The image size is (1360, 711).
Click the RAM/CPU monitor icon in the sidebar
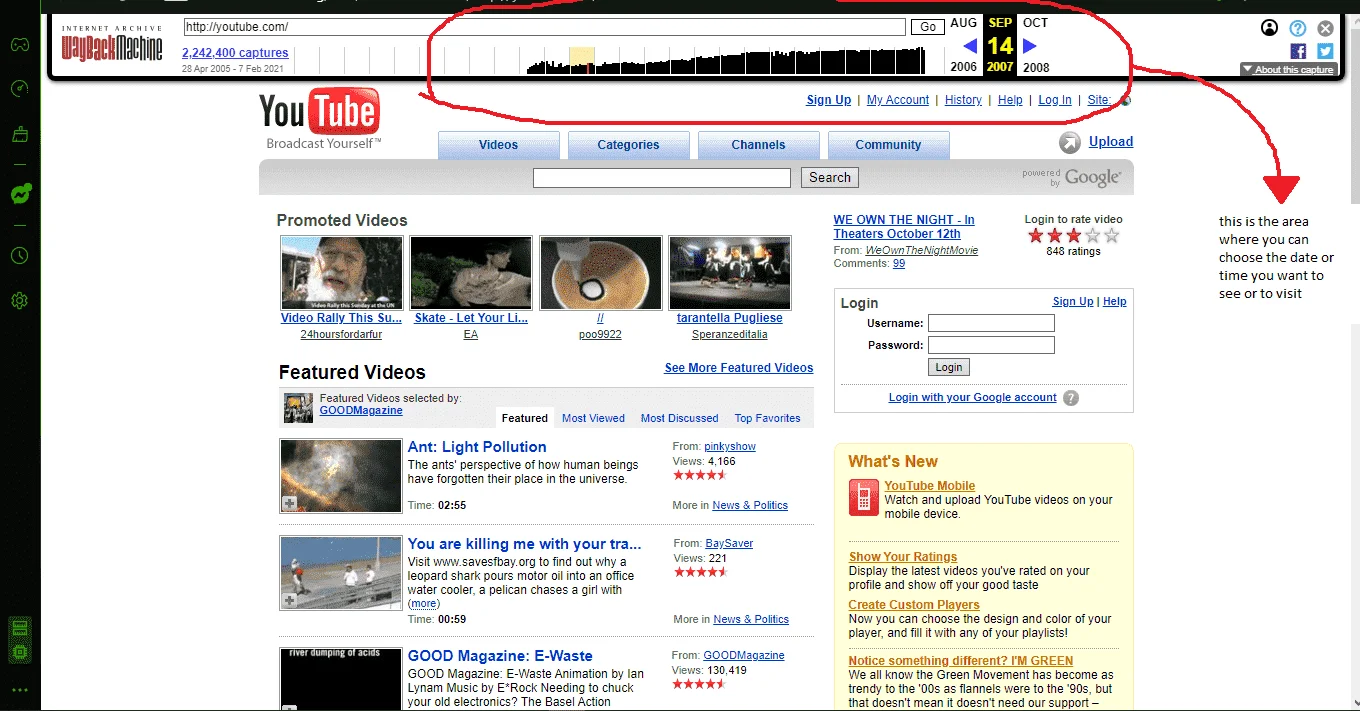click(19, 640)
